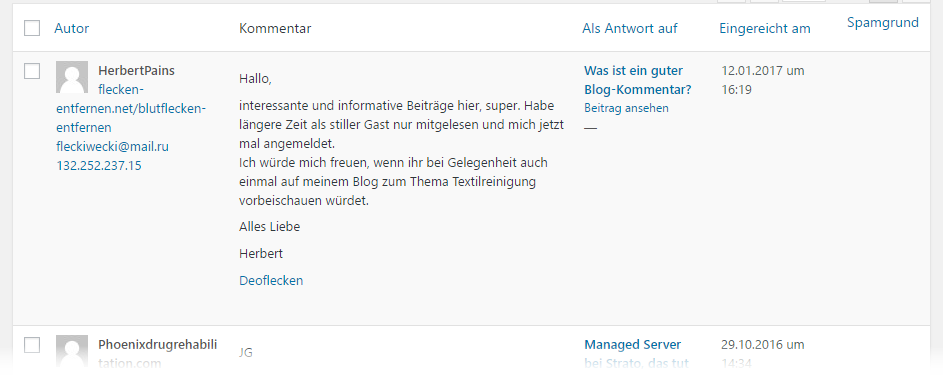
Task: Click fleckiwecki@mail.ru email address
Action: pyautogui.click(x=112, y=146)
